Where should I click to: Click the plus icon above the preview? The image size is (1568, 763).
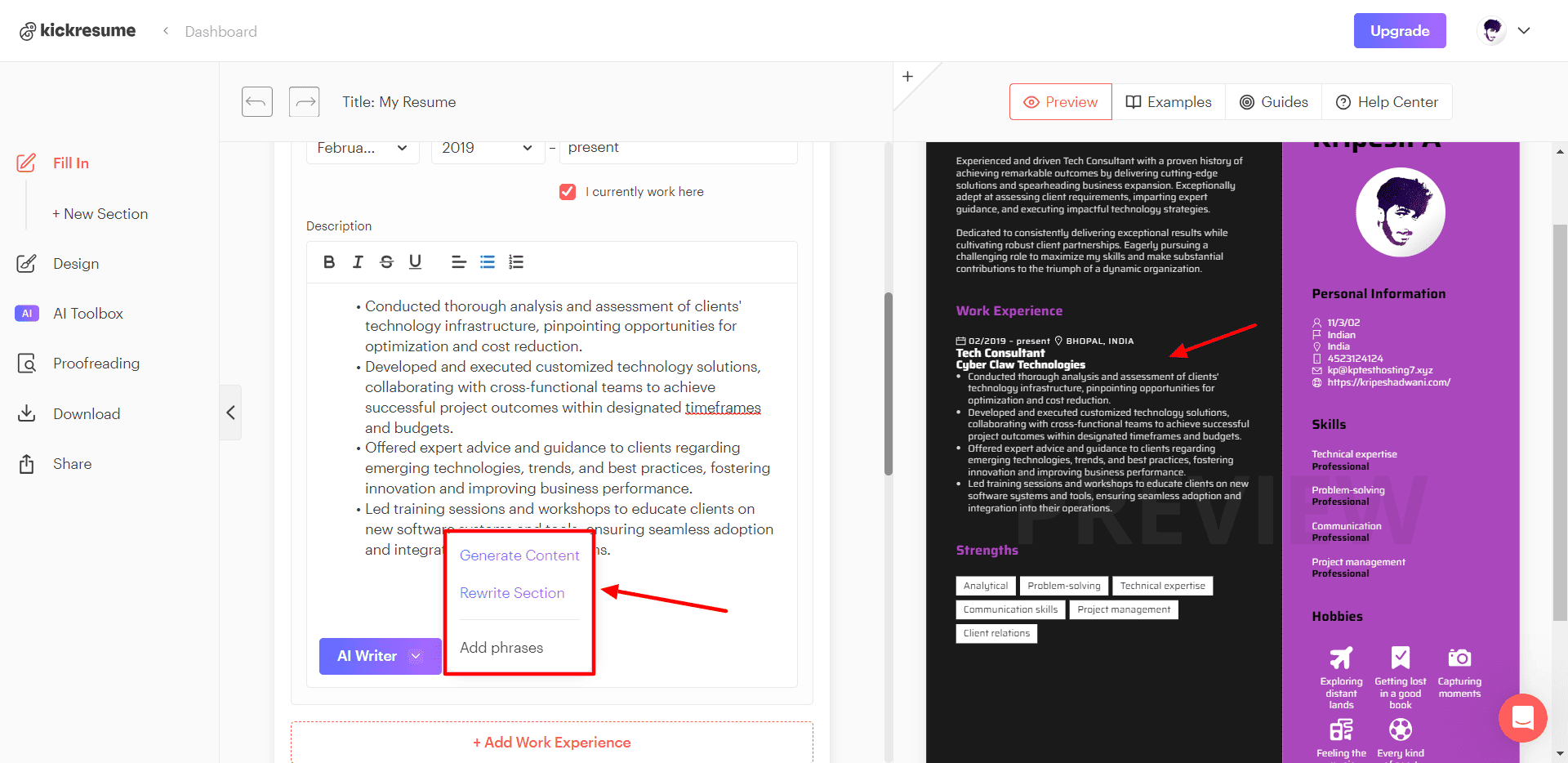(907, 77)
